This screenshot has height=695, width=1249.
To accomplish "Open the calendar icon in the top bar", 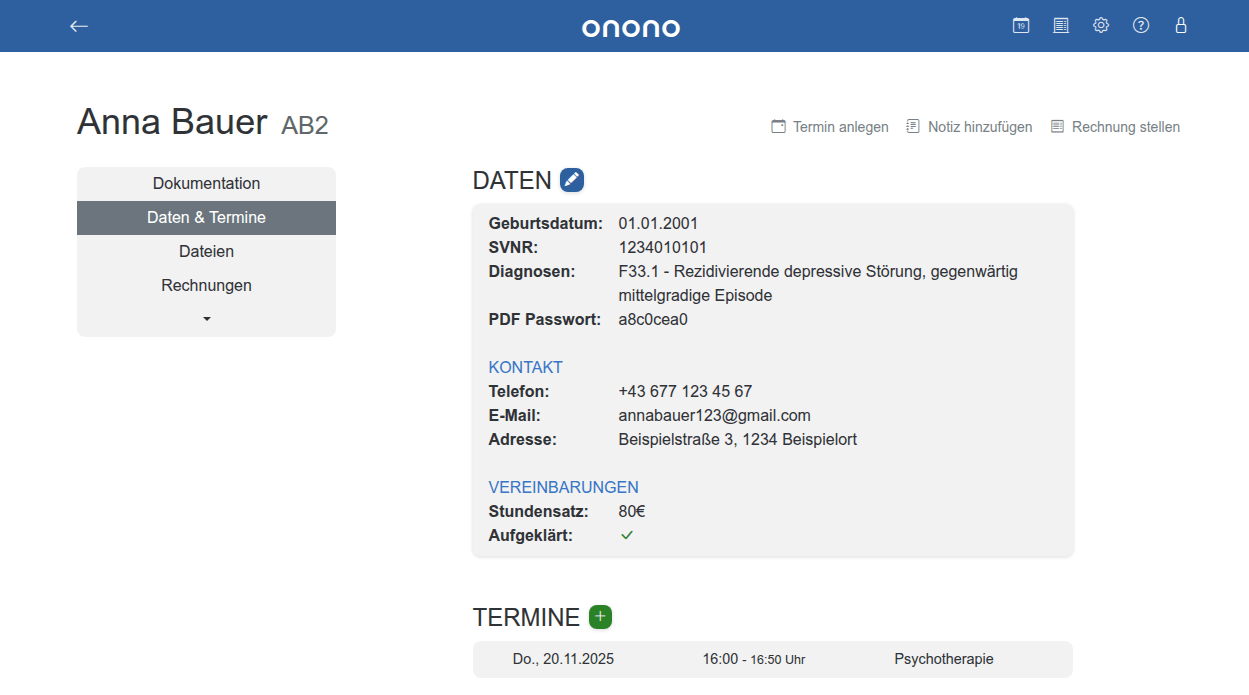I will coord(1020,25).
